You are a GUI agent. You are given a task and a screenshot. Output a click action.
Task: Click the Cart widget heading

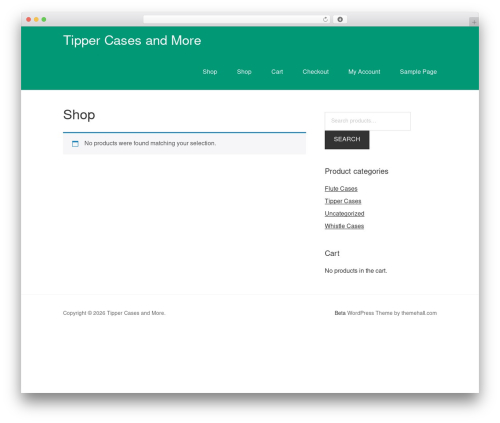click(332, 253)
